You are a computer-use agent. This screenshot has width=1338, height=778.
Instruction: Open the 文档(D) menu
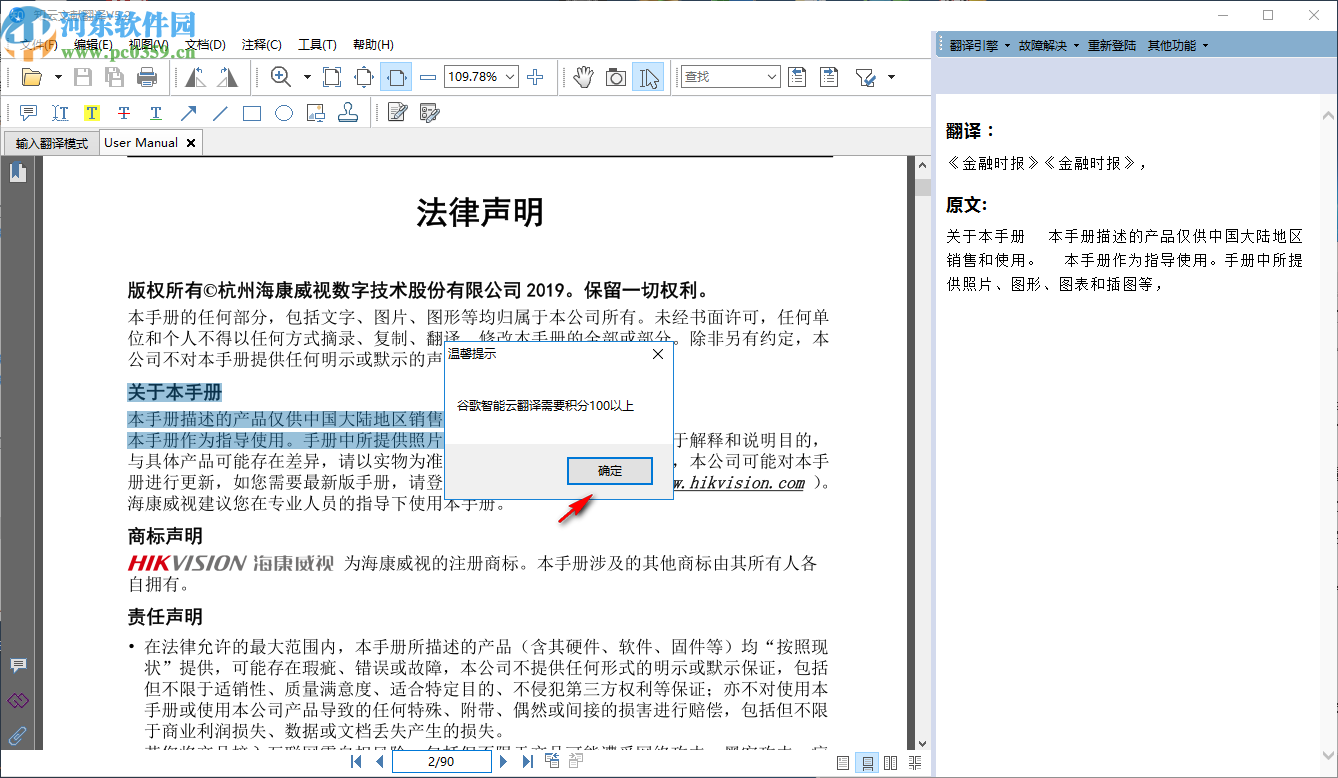205,45
